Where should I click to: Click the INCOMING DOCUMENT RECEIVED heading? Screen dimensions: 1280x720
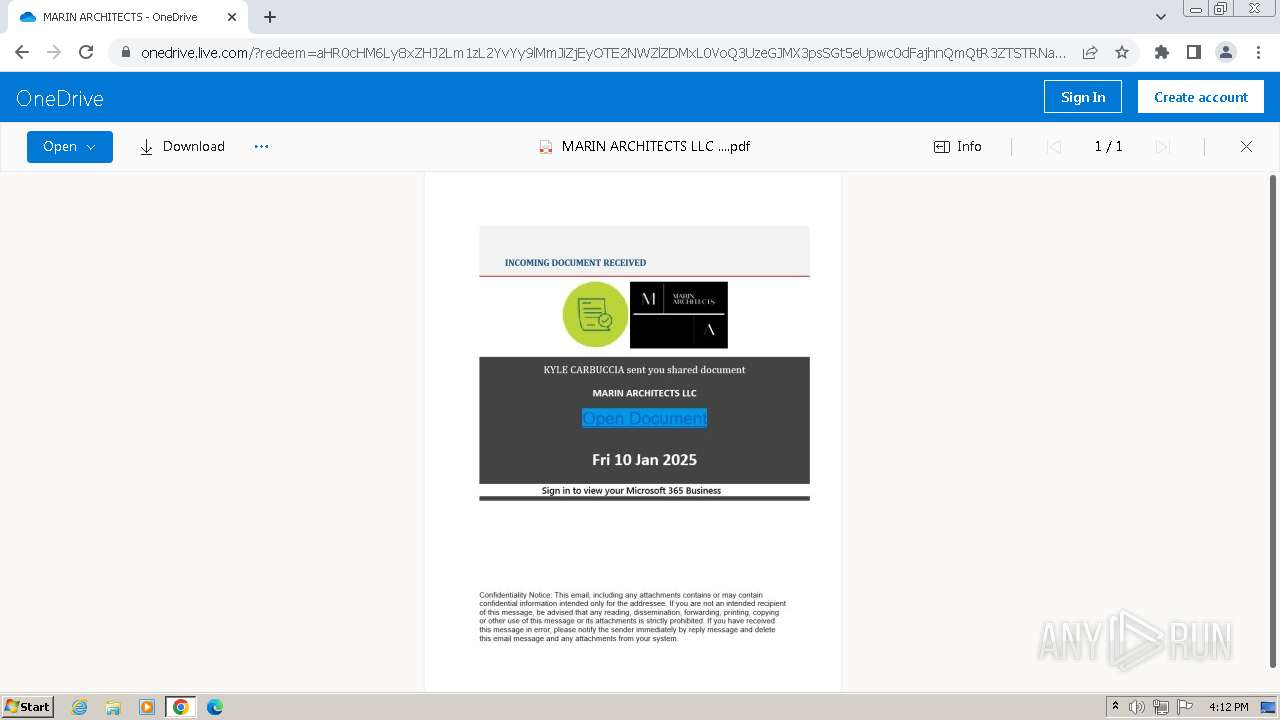(x=575, y=263)
